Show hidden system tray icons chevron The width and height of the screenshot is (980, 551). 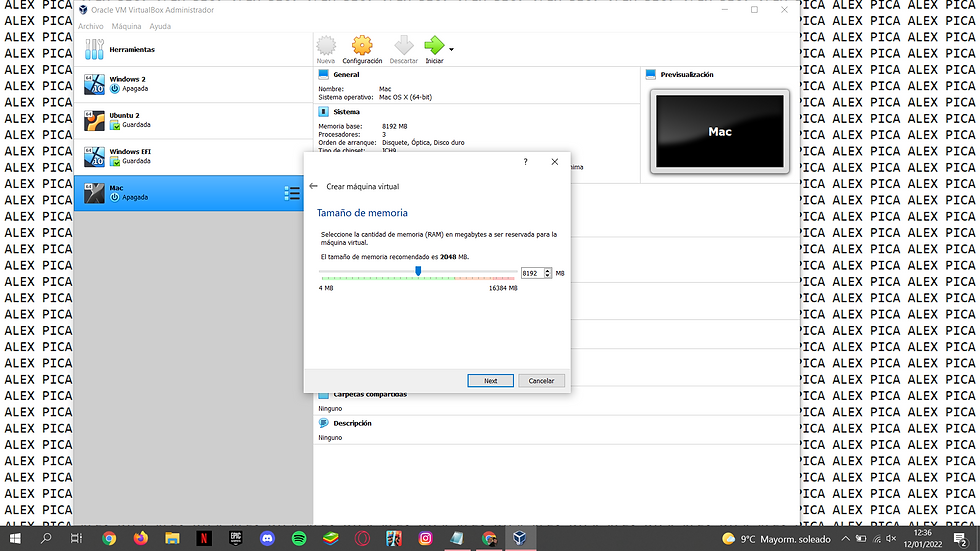pos(845,539)
